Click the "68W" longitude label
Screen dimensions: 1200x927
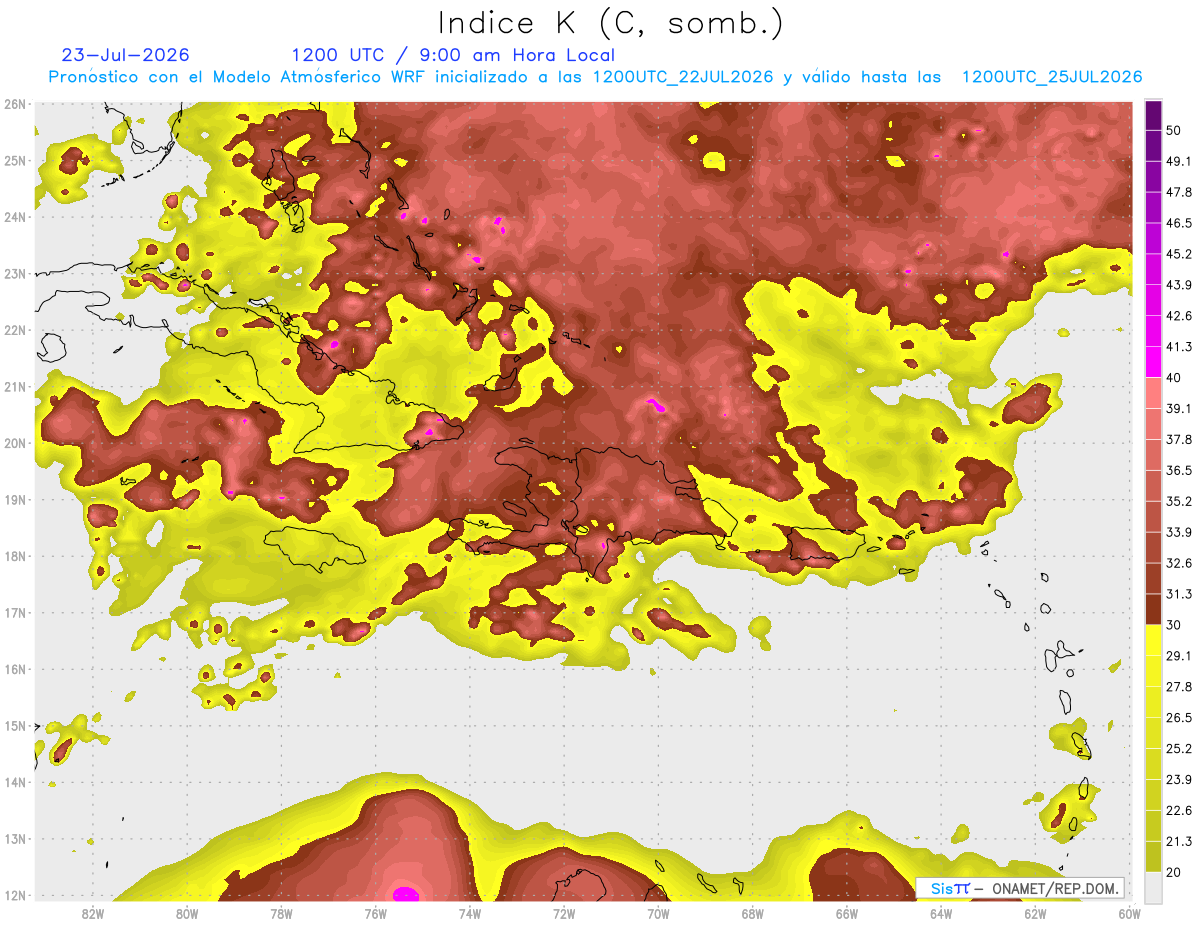[752, 913]
